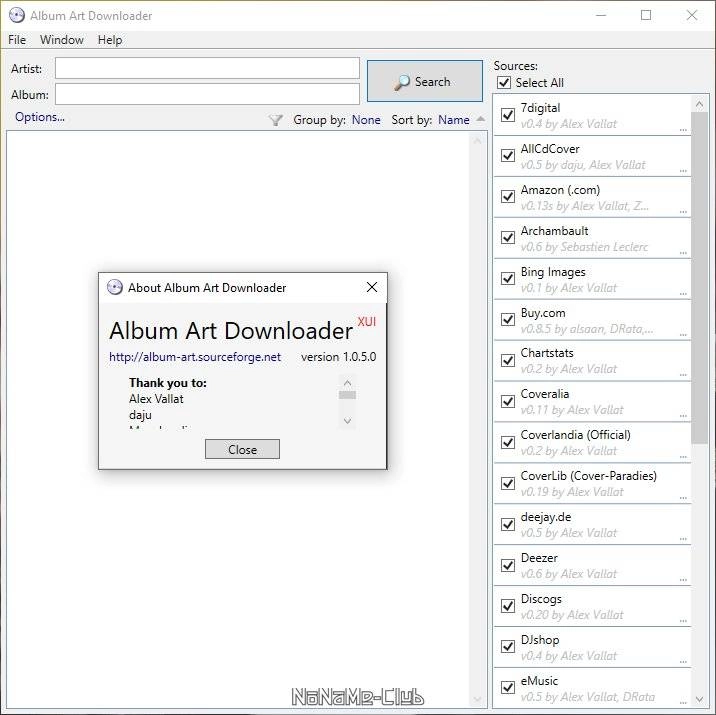This screenshot has width=716, height=715.
Task: Click the filter funnel icon
Action: pos(276,120)
